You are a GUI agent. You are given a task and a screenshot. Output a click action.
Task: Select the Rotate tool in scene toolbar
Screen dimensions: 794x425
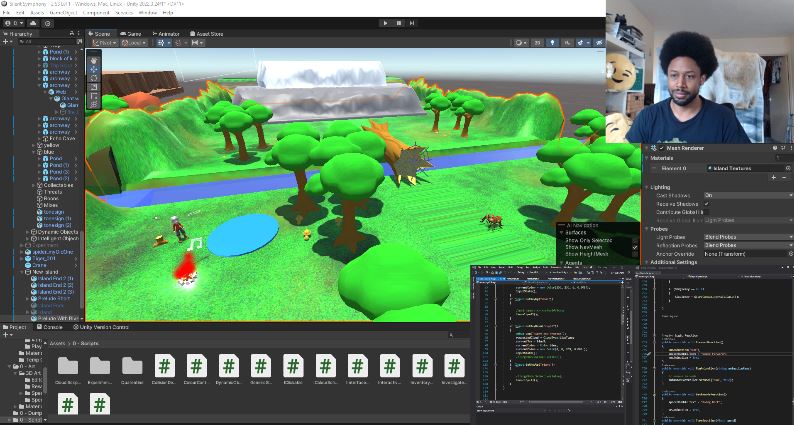point(95,78)
